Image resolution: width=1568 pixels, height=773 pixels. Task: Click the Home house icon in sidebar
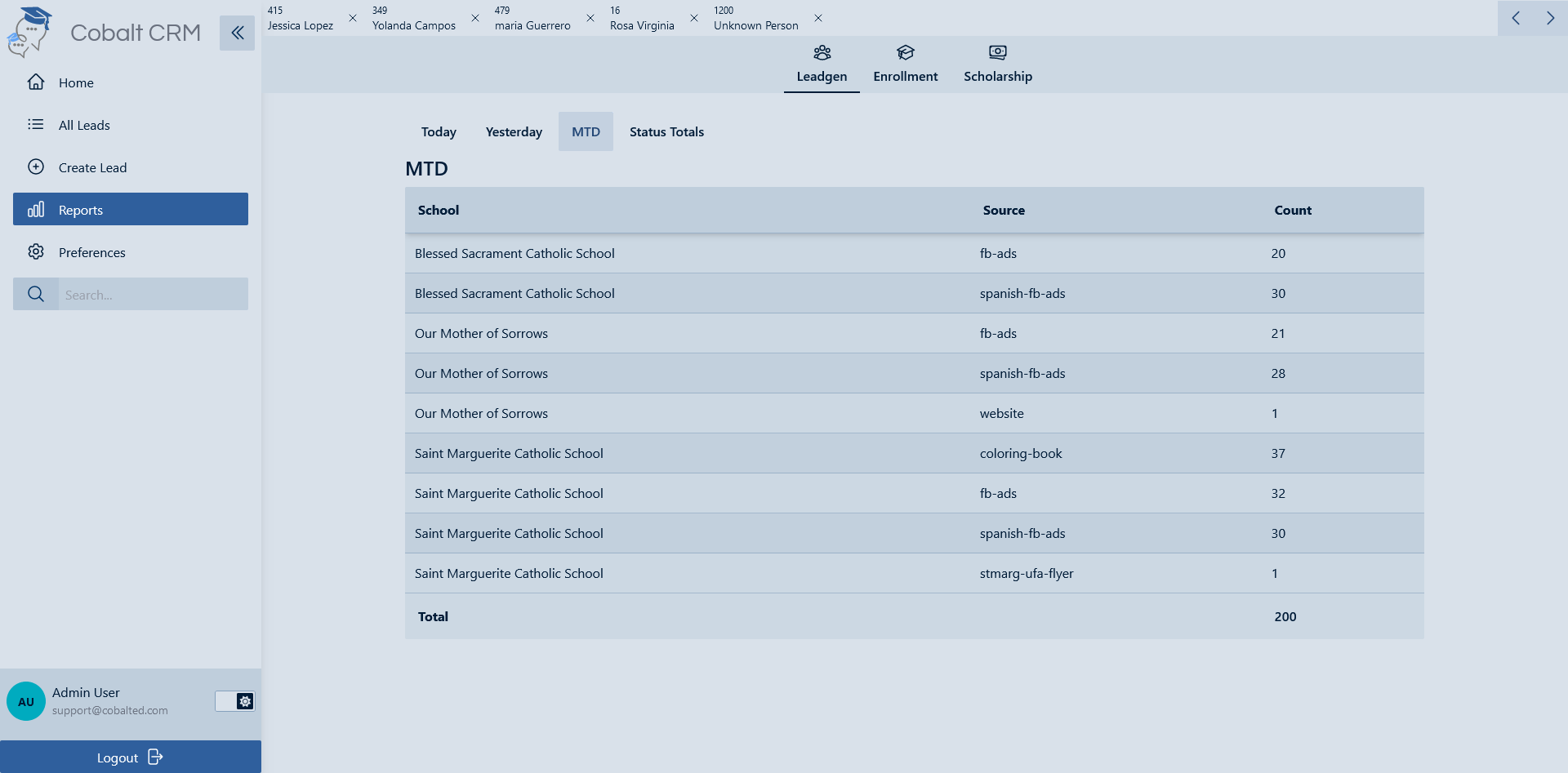36,82
